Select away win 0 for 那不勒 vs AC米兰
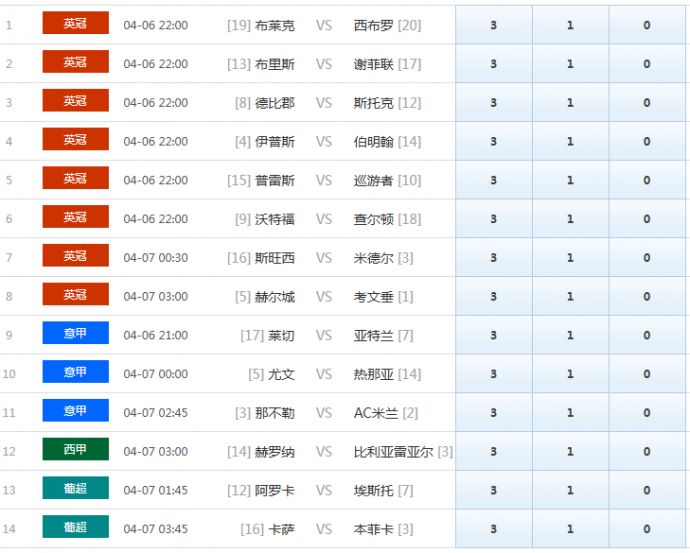This screenshot has height=553, width=690. tap(647, 413)
